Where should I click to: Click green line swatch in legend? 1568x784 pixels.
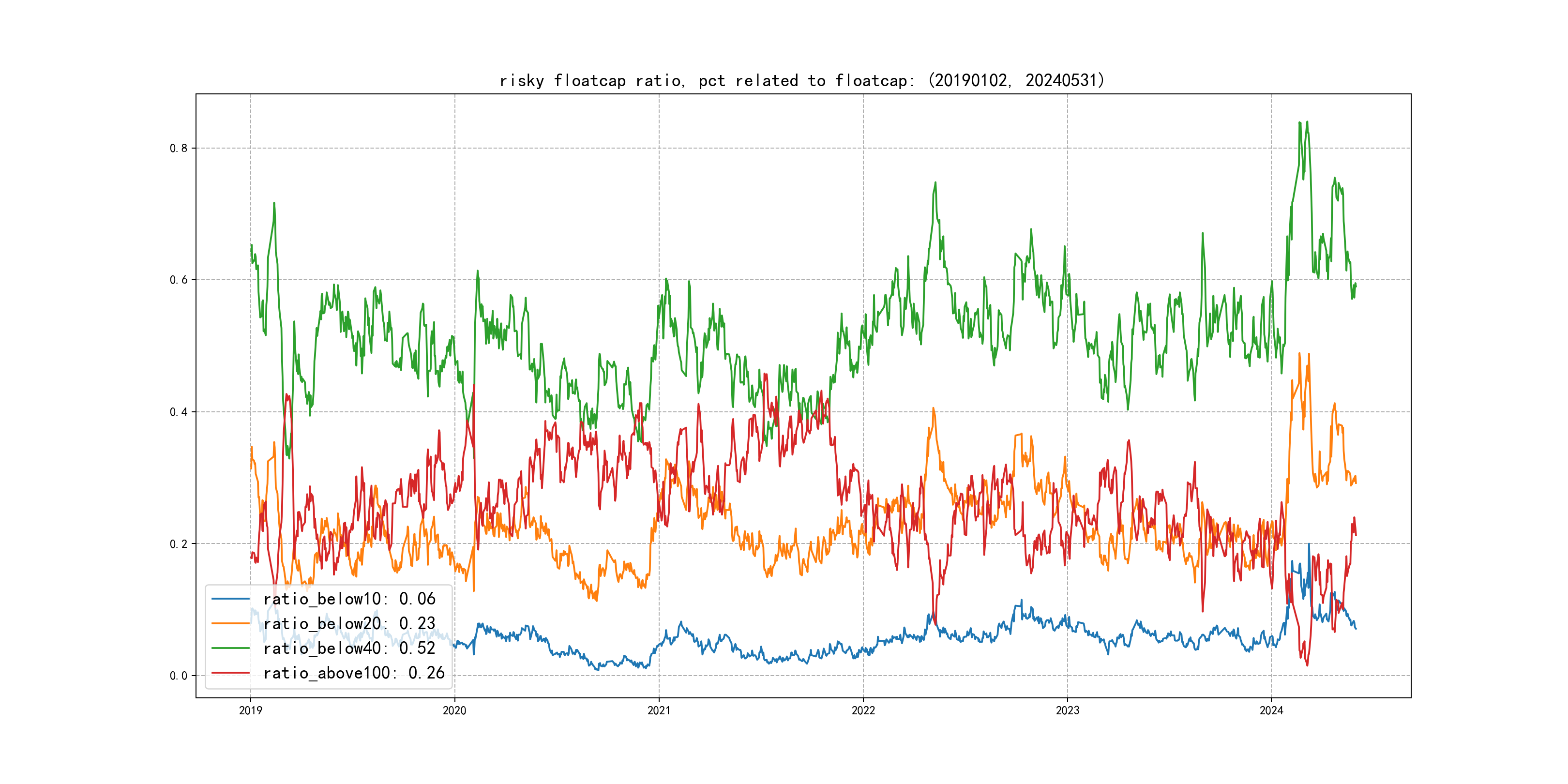point(230,648)
